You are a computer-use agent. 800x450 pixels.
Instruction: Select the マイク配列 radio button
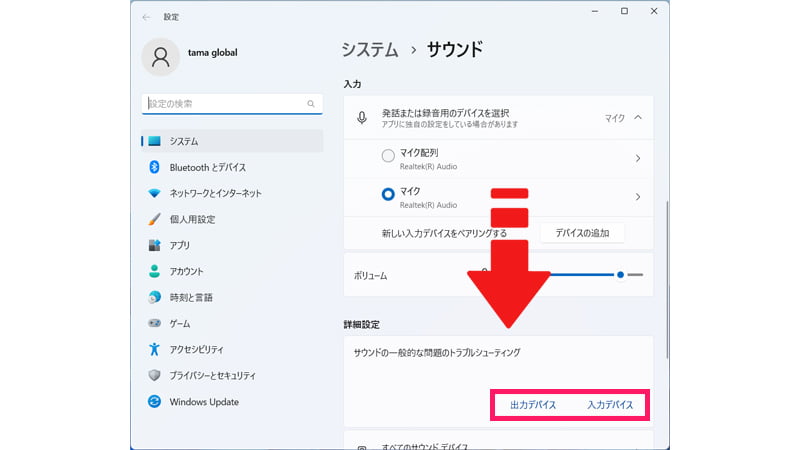point(388,156)
